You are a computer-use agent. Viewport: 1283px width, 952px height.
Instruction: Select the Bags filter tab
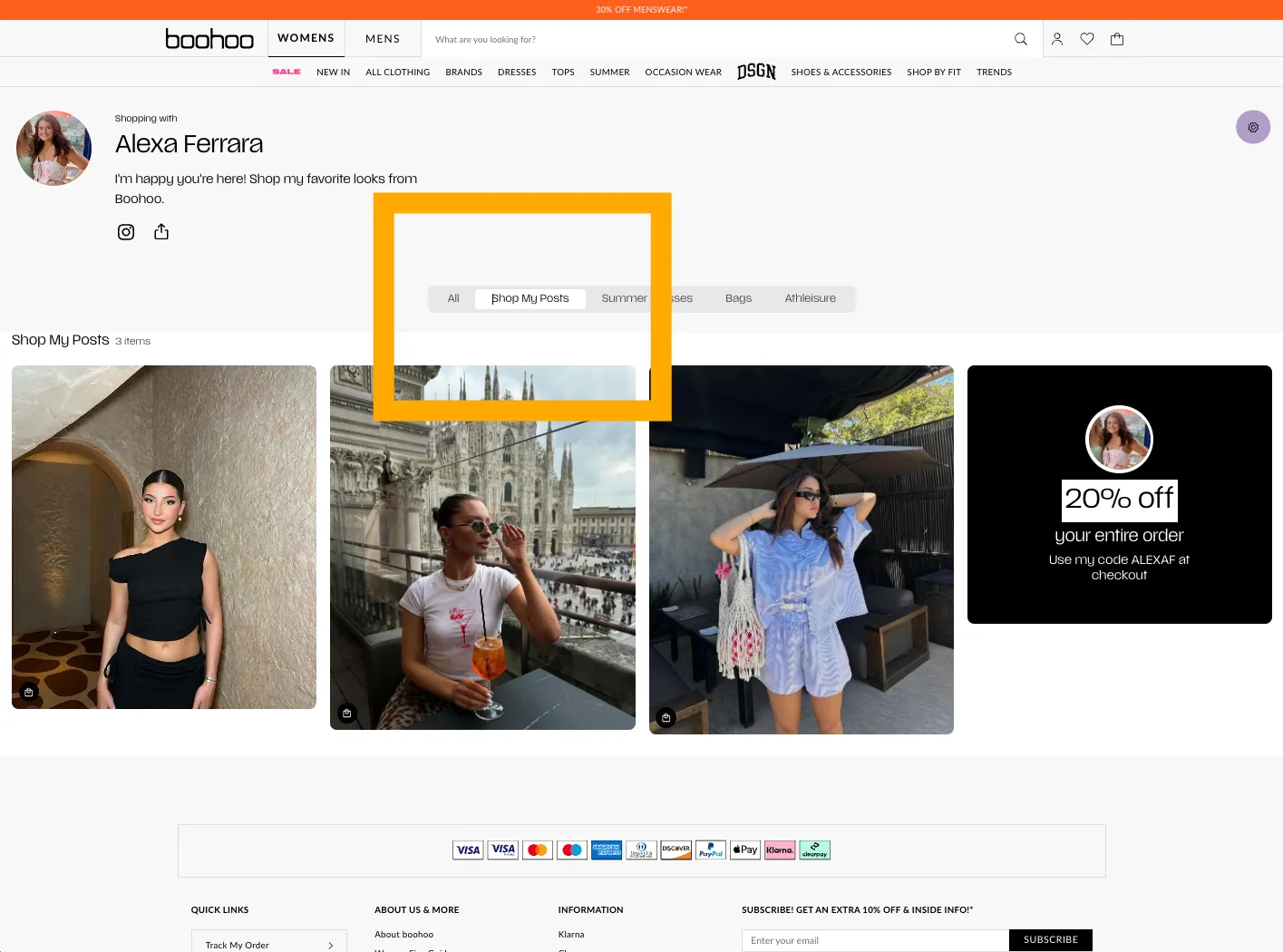[x=738, y=298]
